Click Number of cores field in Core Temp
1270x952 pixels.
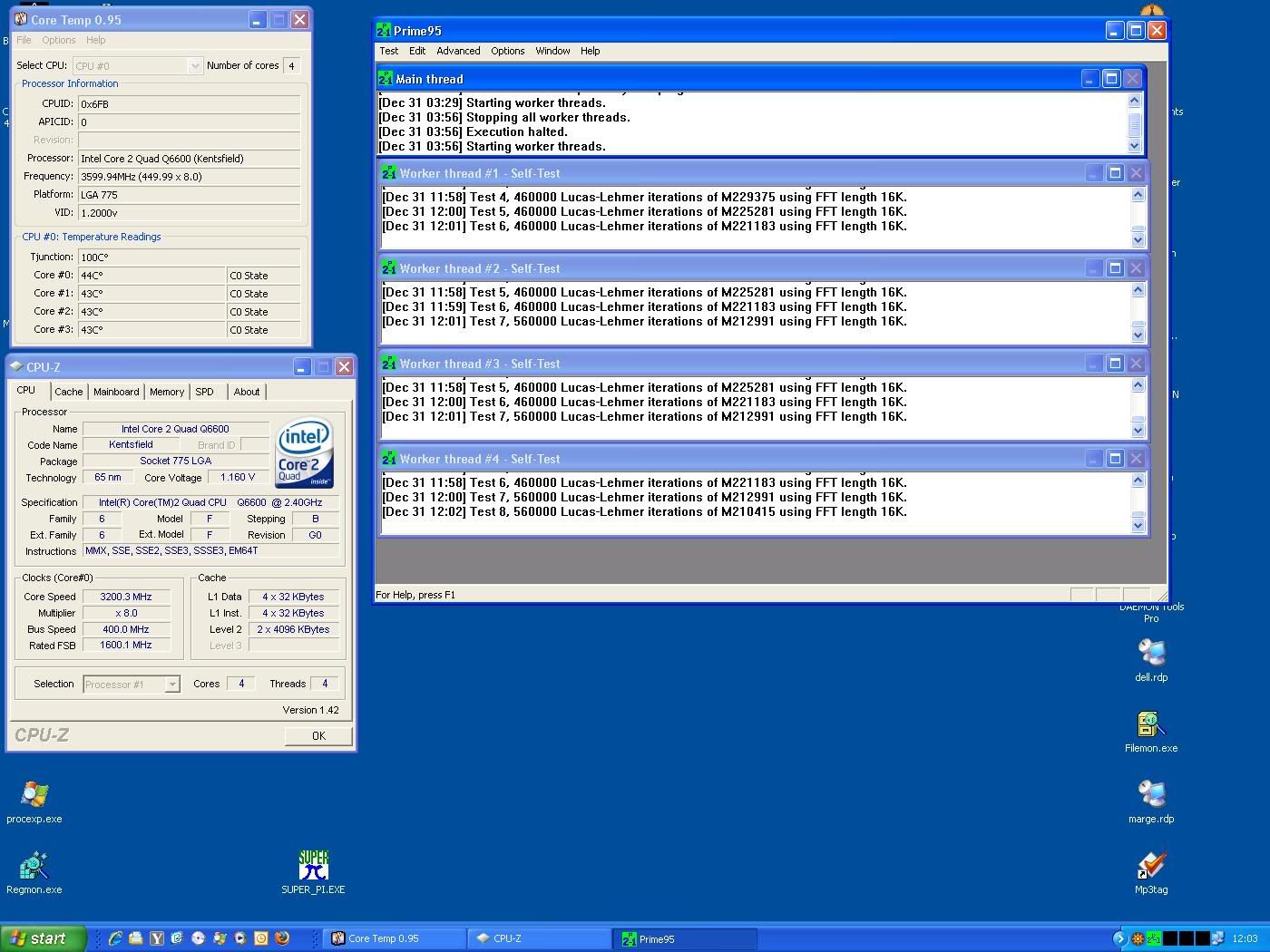coord(291,65)
